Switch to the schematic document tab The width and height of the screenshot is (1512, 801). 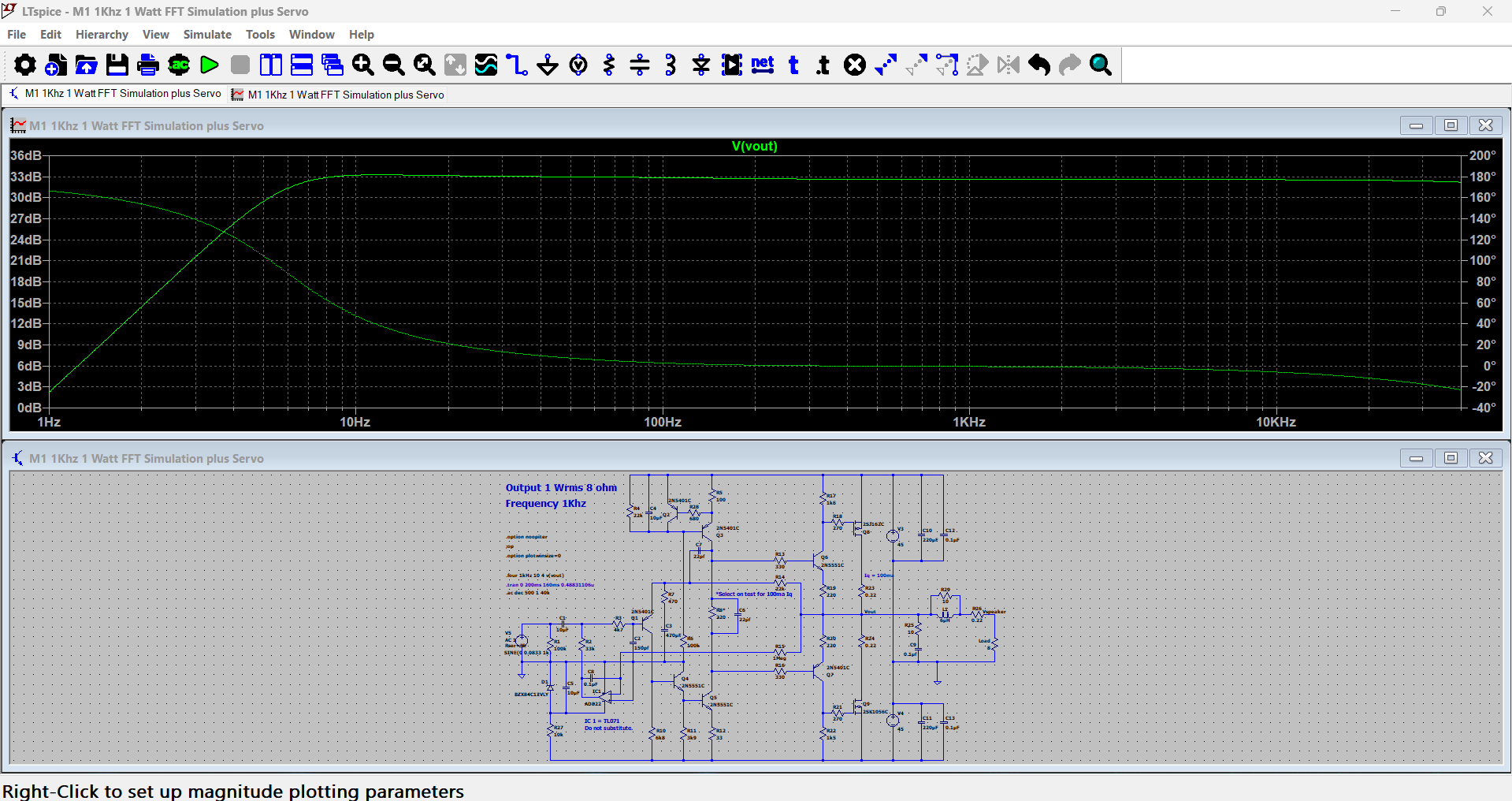pos(115,94)
